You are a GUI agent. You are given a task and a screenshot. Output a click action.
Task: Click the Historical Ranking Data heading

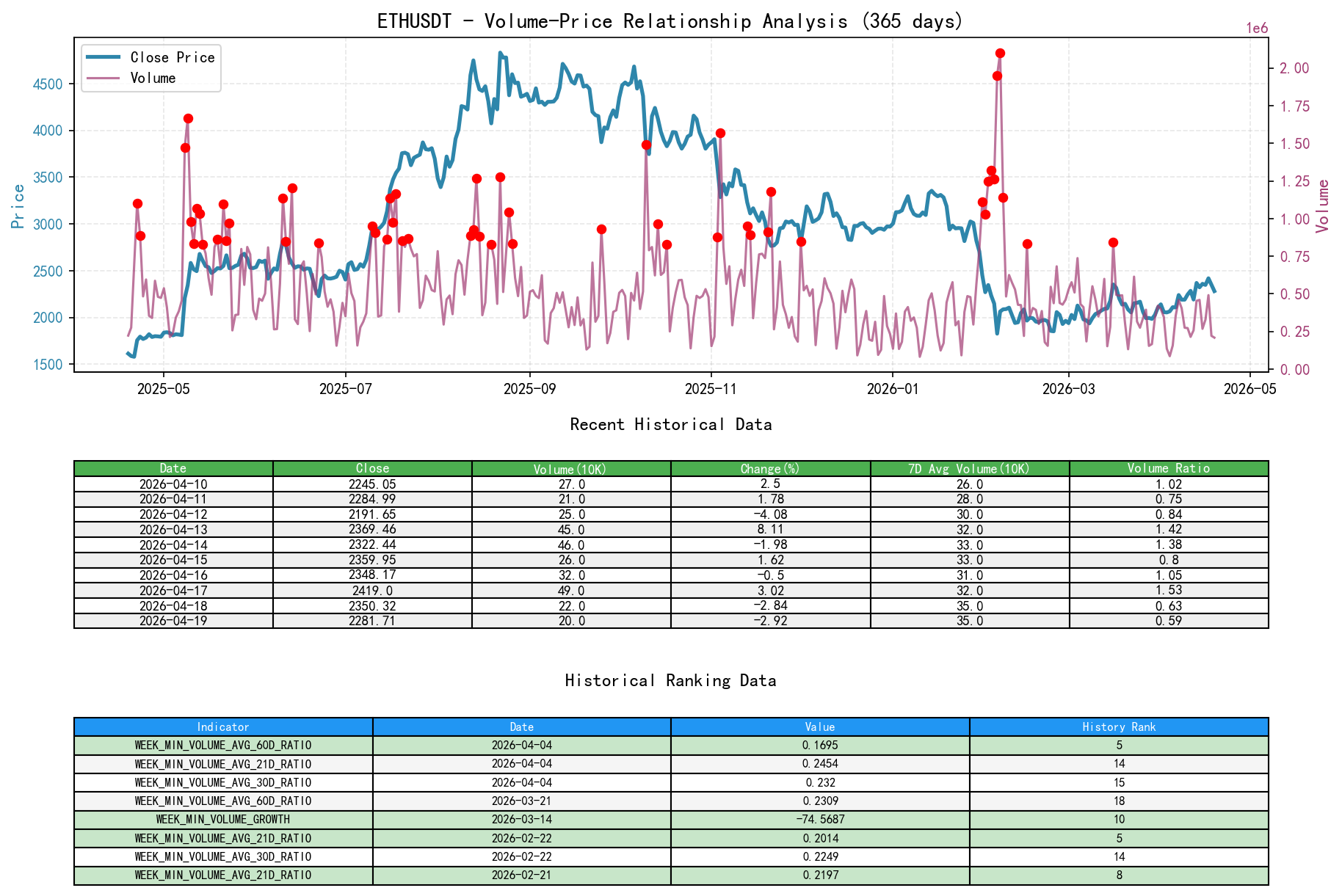point(671,680)
